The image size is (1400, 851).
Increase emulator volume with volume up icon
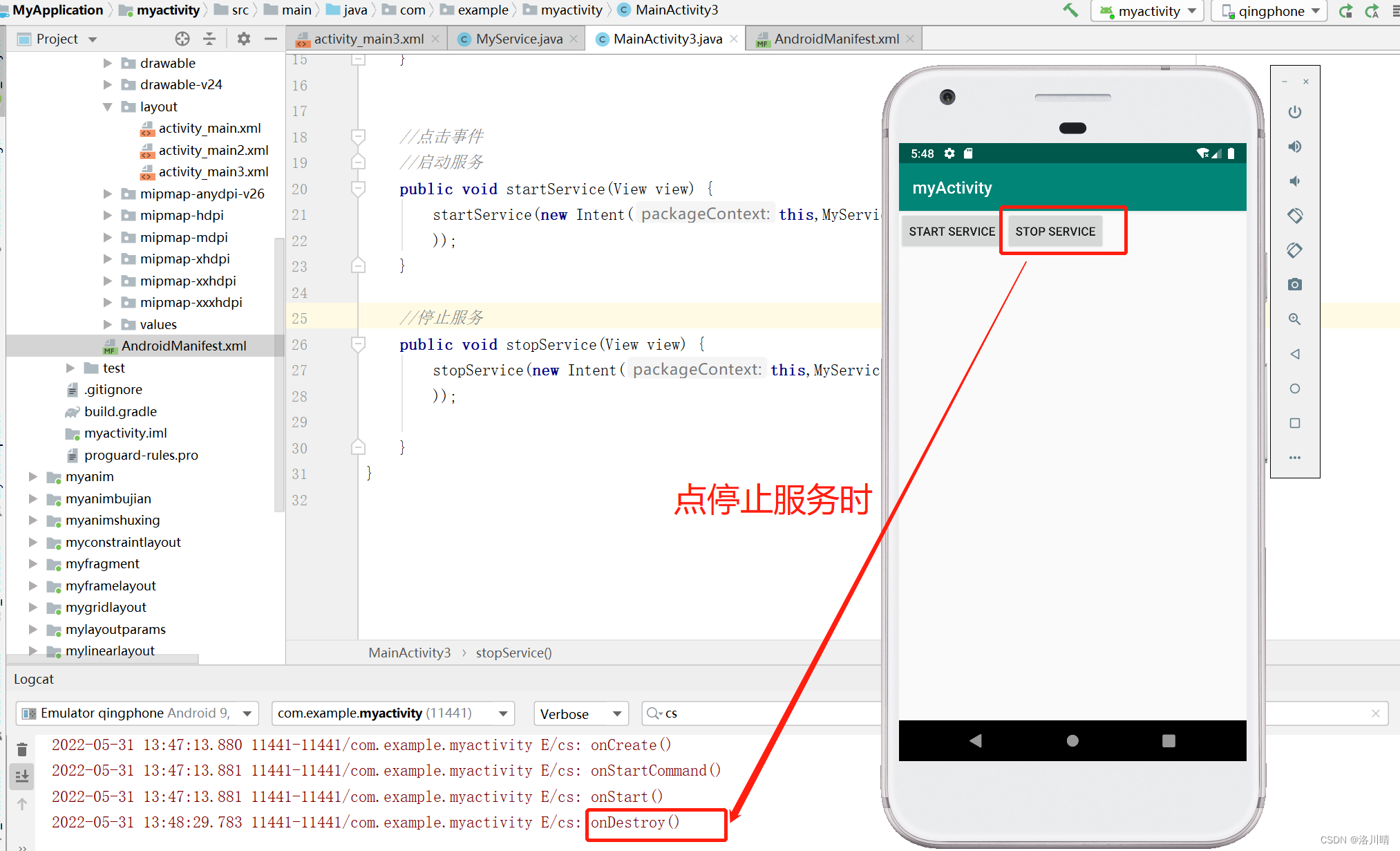coord(1294,147)
